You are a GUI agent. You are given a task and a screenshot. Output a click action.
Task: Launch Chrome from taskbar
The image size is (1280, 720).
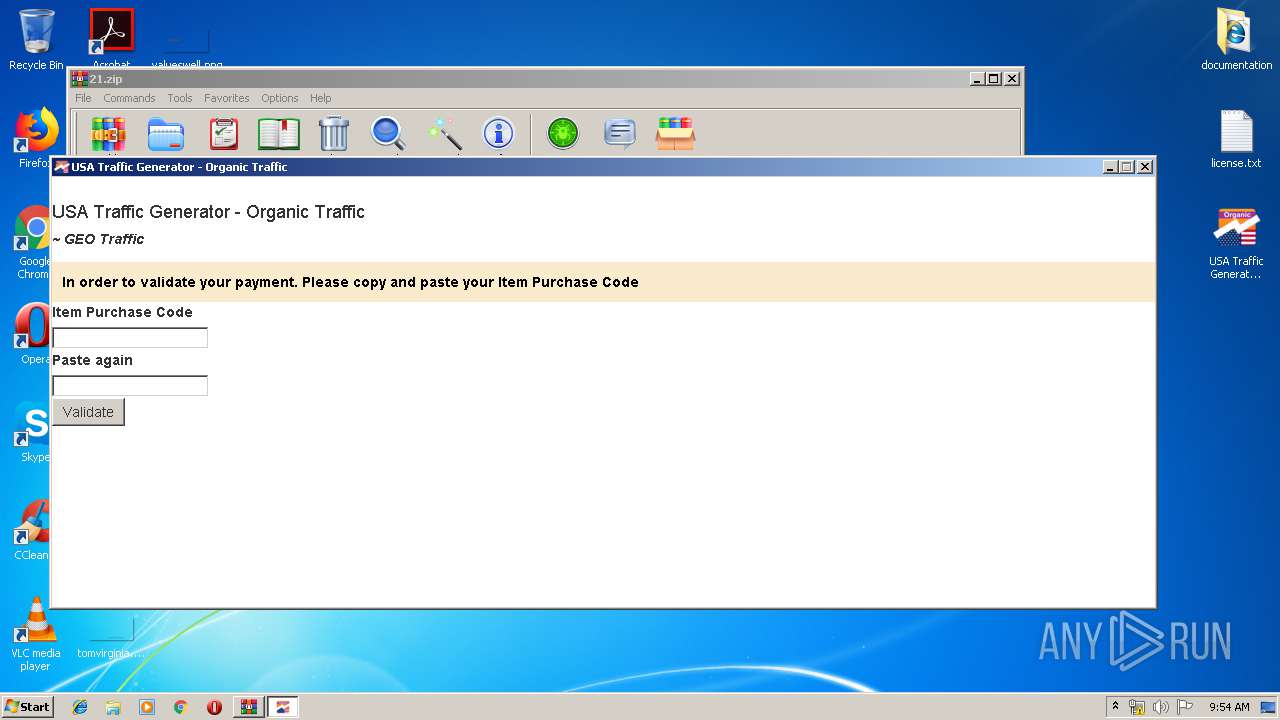[180, 707]
